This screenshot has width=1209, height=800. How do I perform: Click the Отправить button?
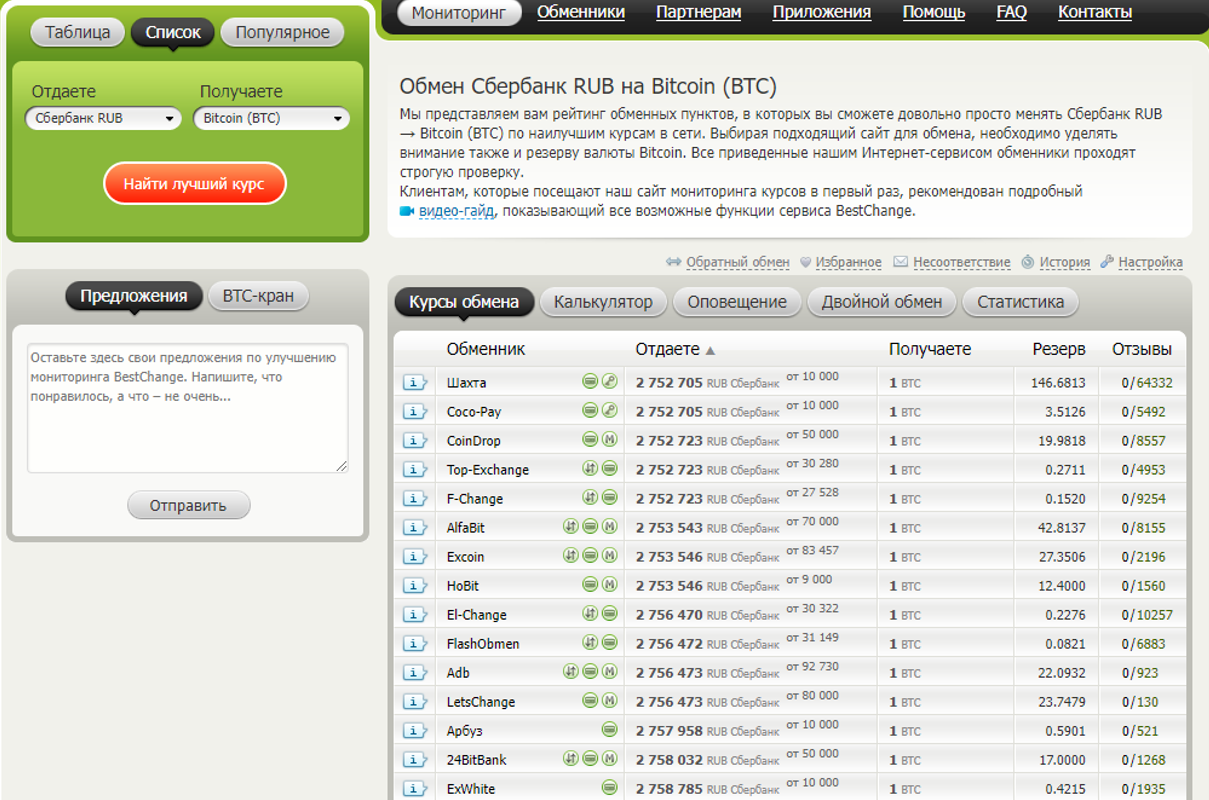tap(188, 505)
